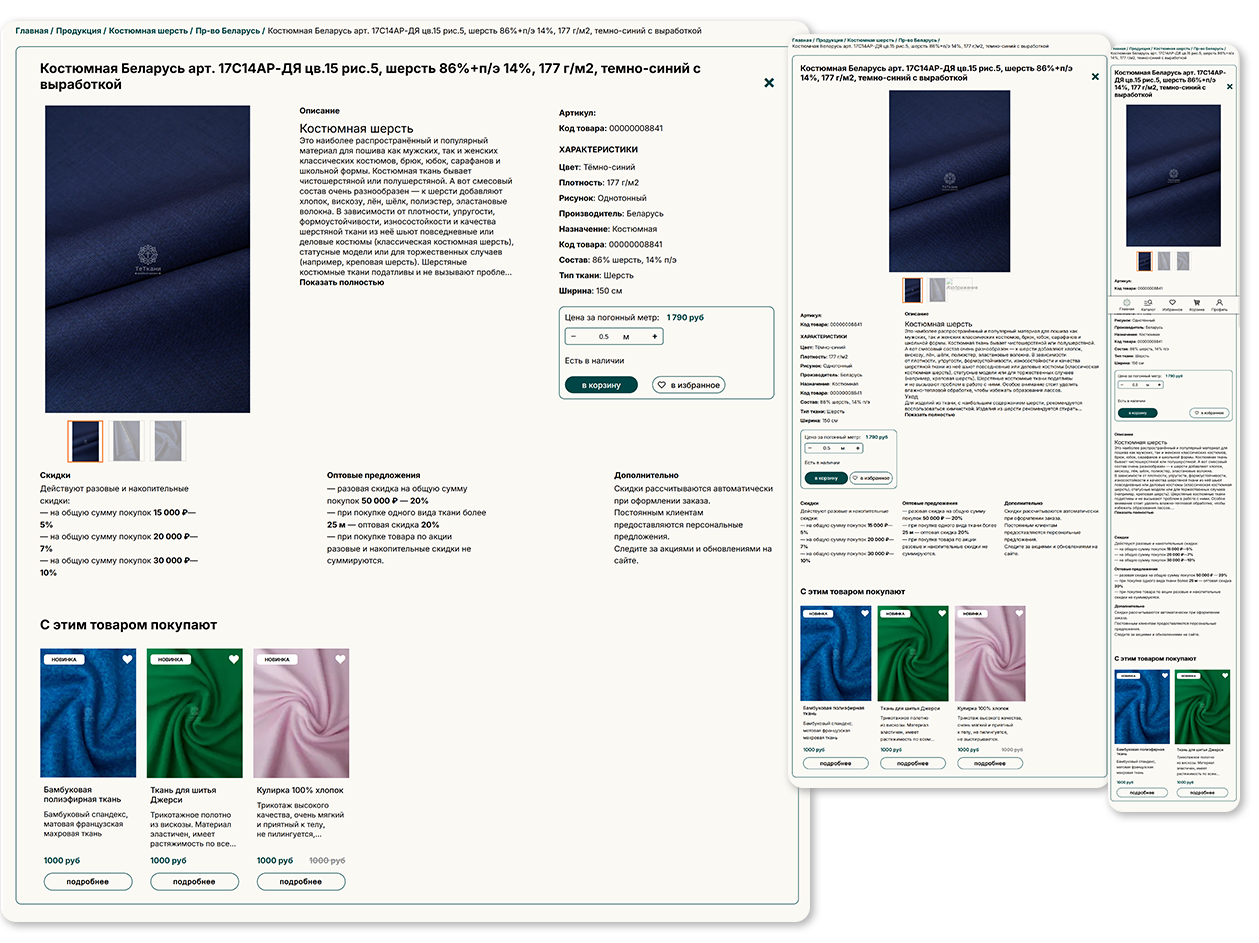Open Пр-во Беларусь breadcrumb in desktop layout
This screenshot has height=943, width=1259.
(x=228, y=32)
